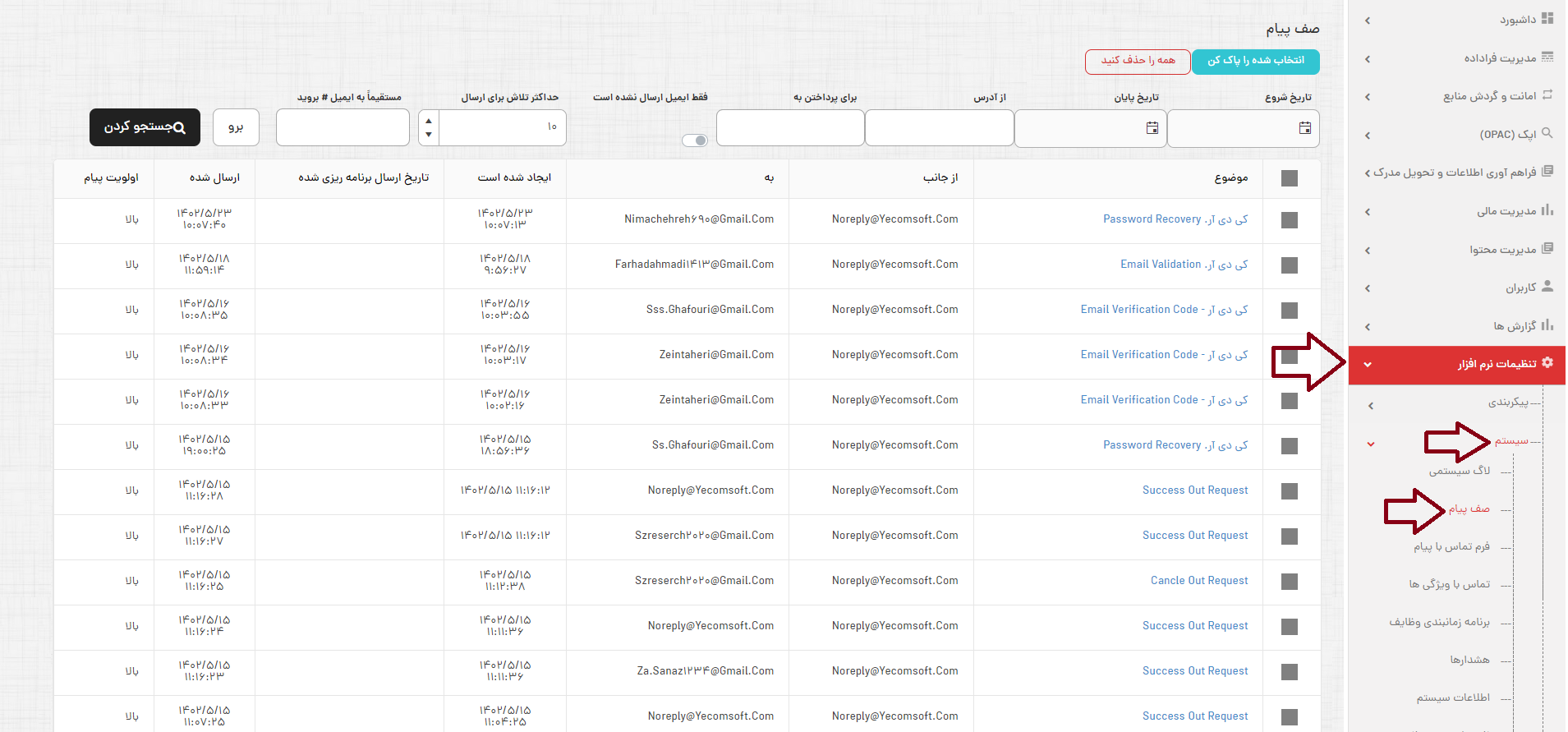Viewport: 1568px width, 732px height.
Task: Expand the configuration submenu chevron
Action: point(1370,406)
